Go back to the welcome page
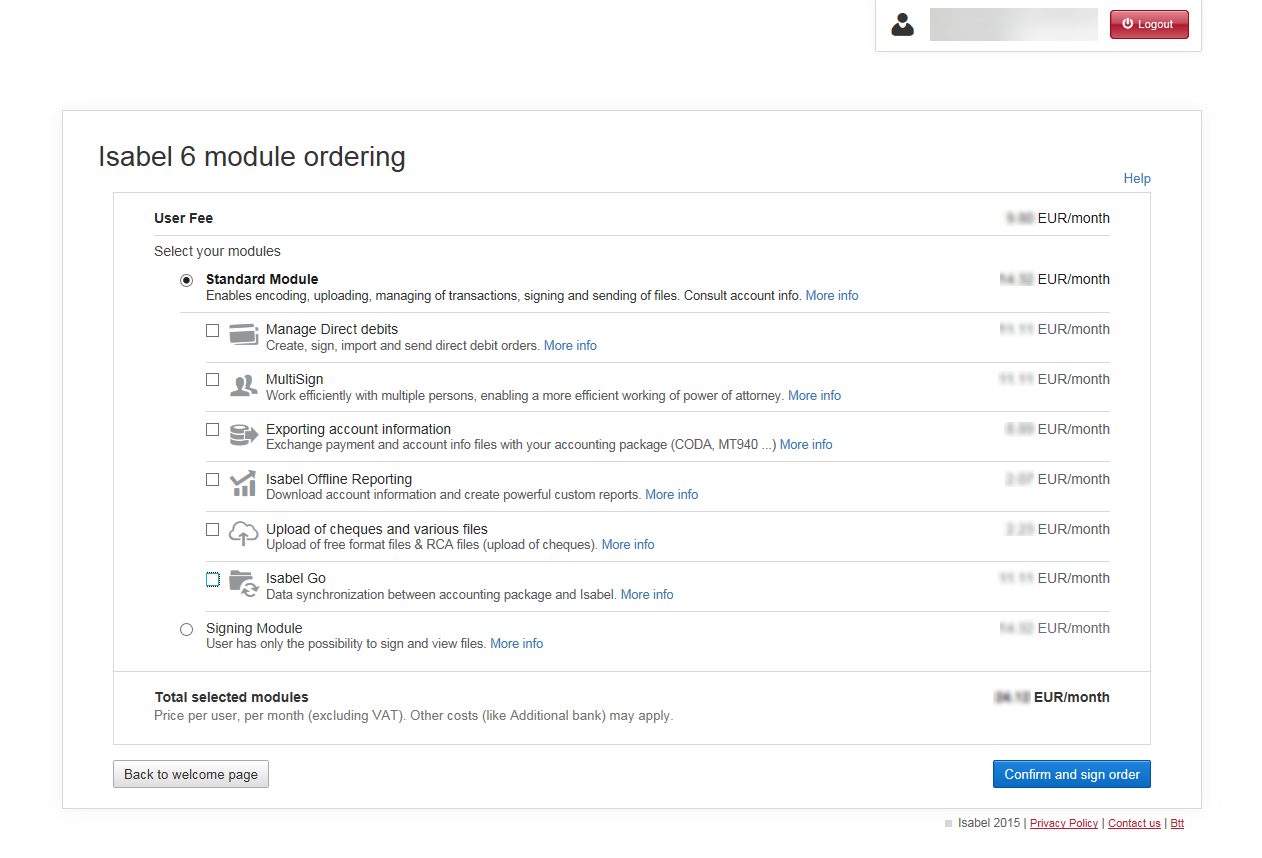The height and width of the screenshot is (858, 1262). point(191,774)
